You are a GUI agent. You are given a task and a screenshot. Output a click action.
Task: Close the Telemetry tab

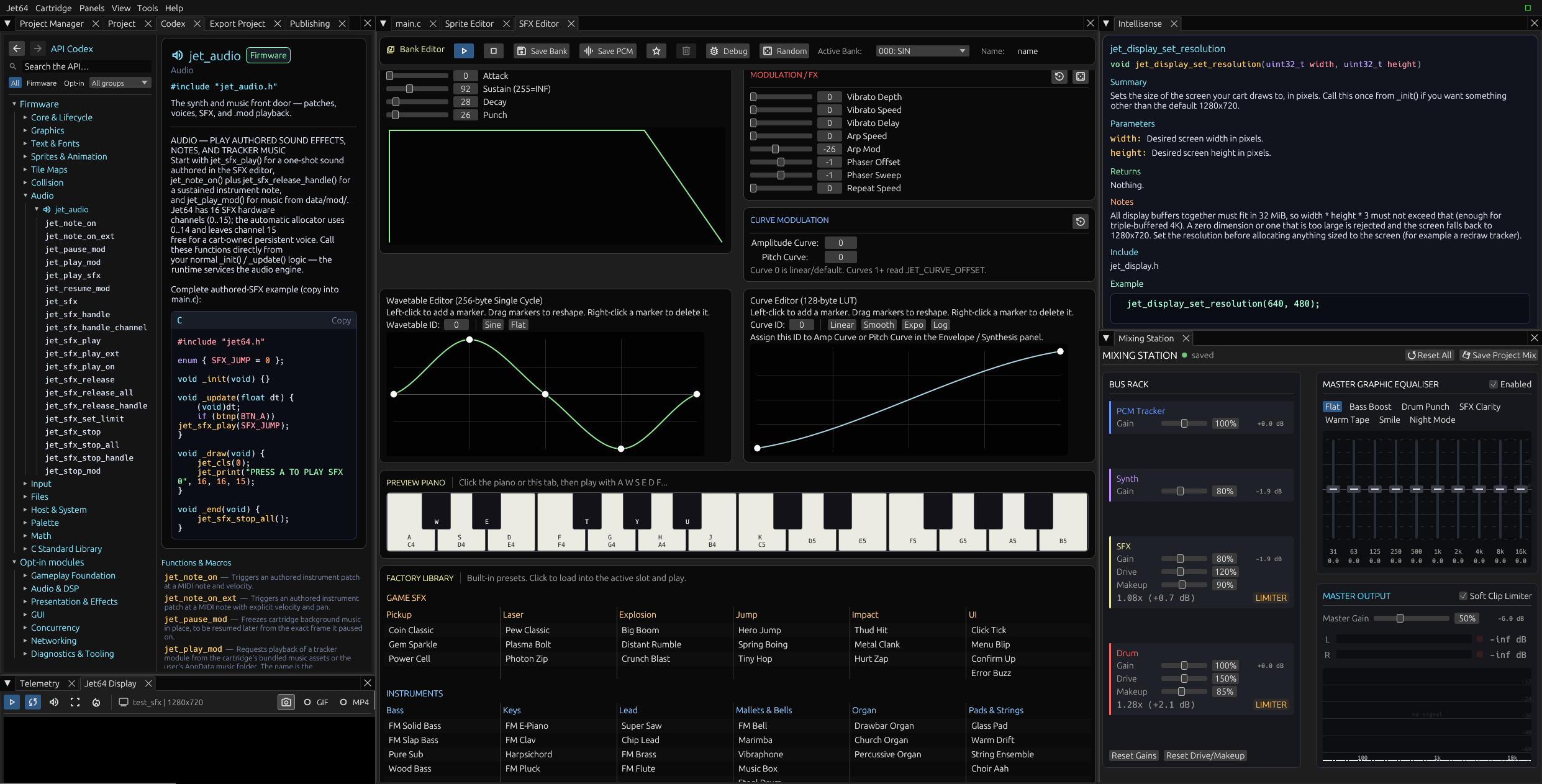(71, 683)
